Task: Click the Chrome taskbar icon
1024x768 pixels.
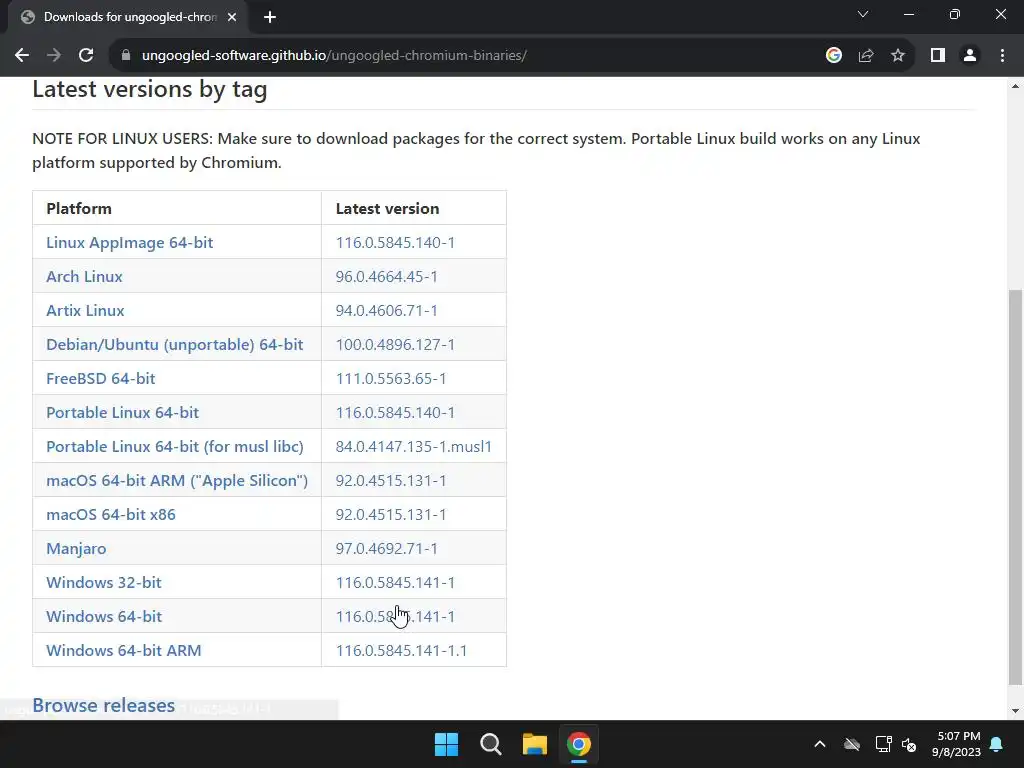Action: tap(579, 744)
